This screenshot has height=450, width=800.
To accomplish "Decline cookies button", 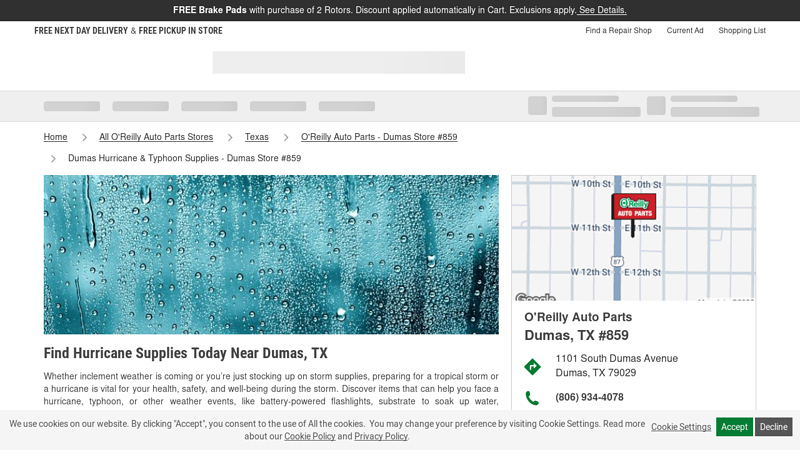I will 773,427.
